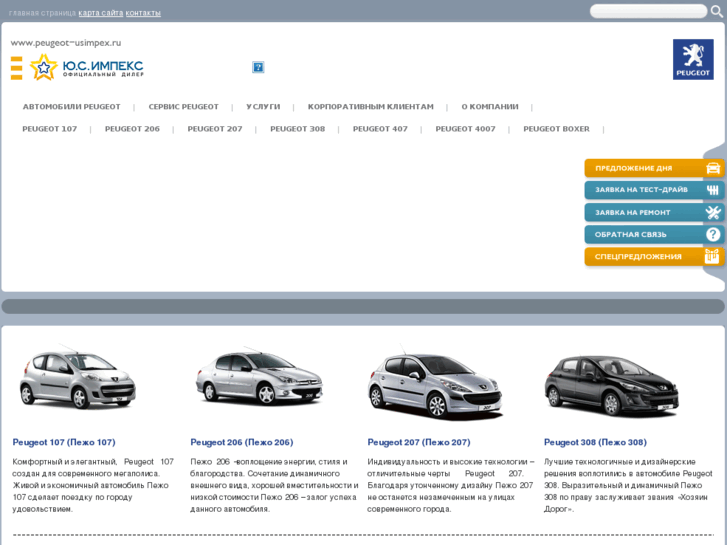
Task: Open Корпоративным клиентам menu item
Action: point(370,107)
